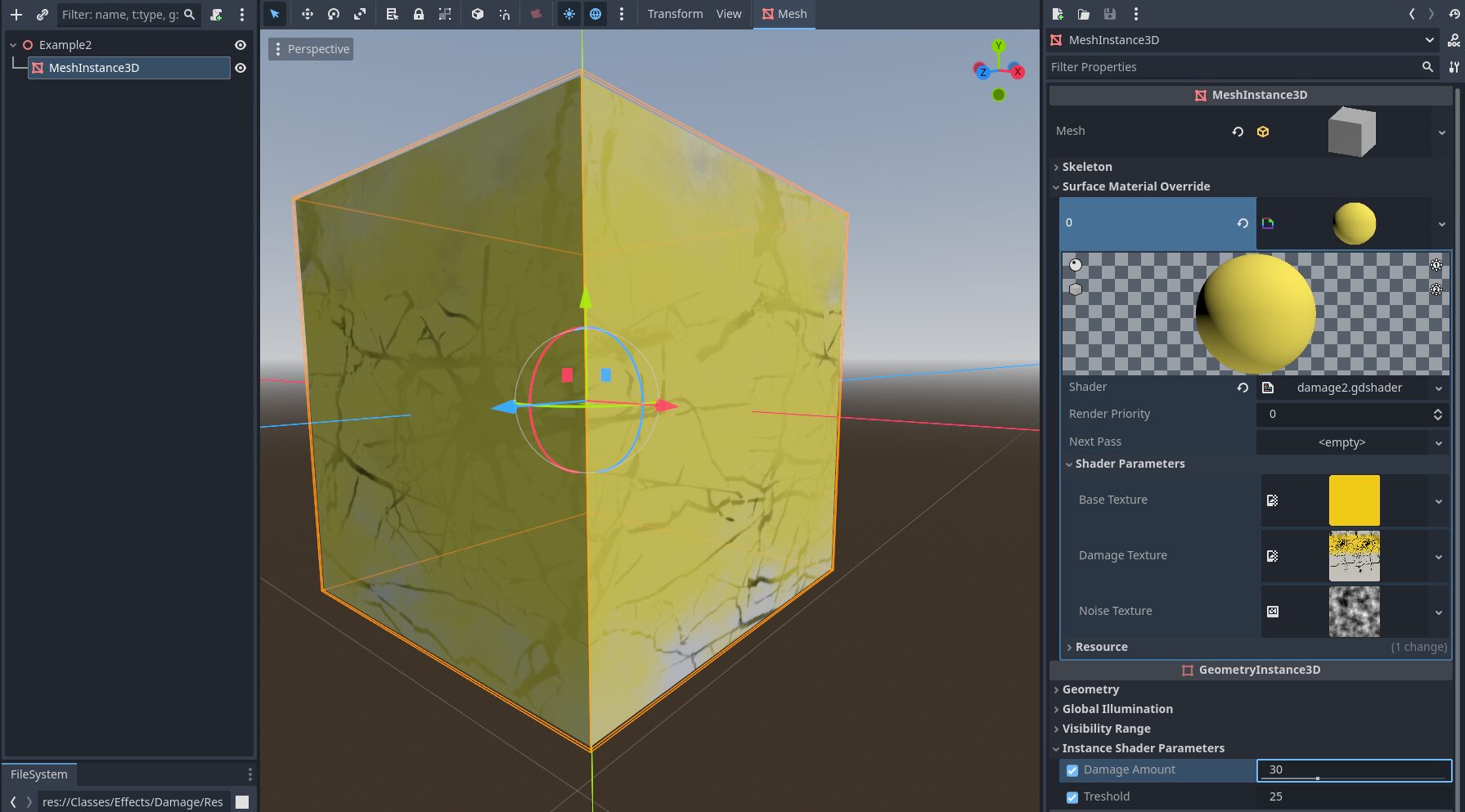
Task: Open Inspector three-dot extra options
Action: [1135, 14]
